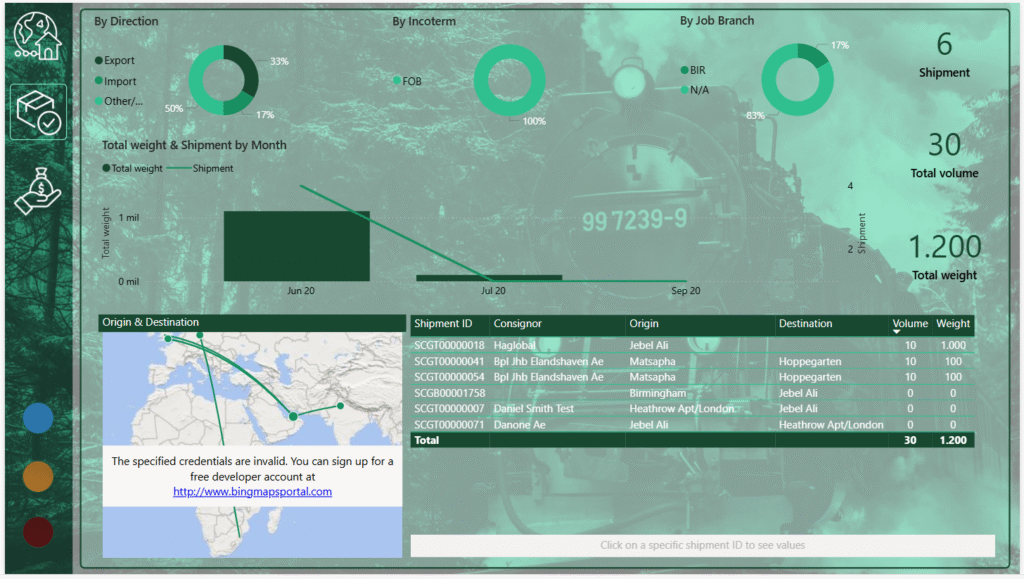Click the dark red circle button in sidebar
The width and height of the screenshot is (1024, 579).
[38, 532]
